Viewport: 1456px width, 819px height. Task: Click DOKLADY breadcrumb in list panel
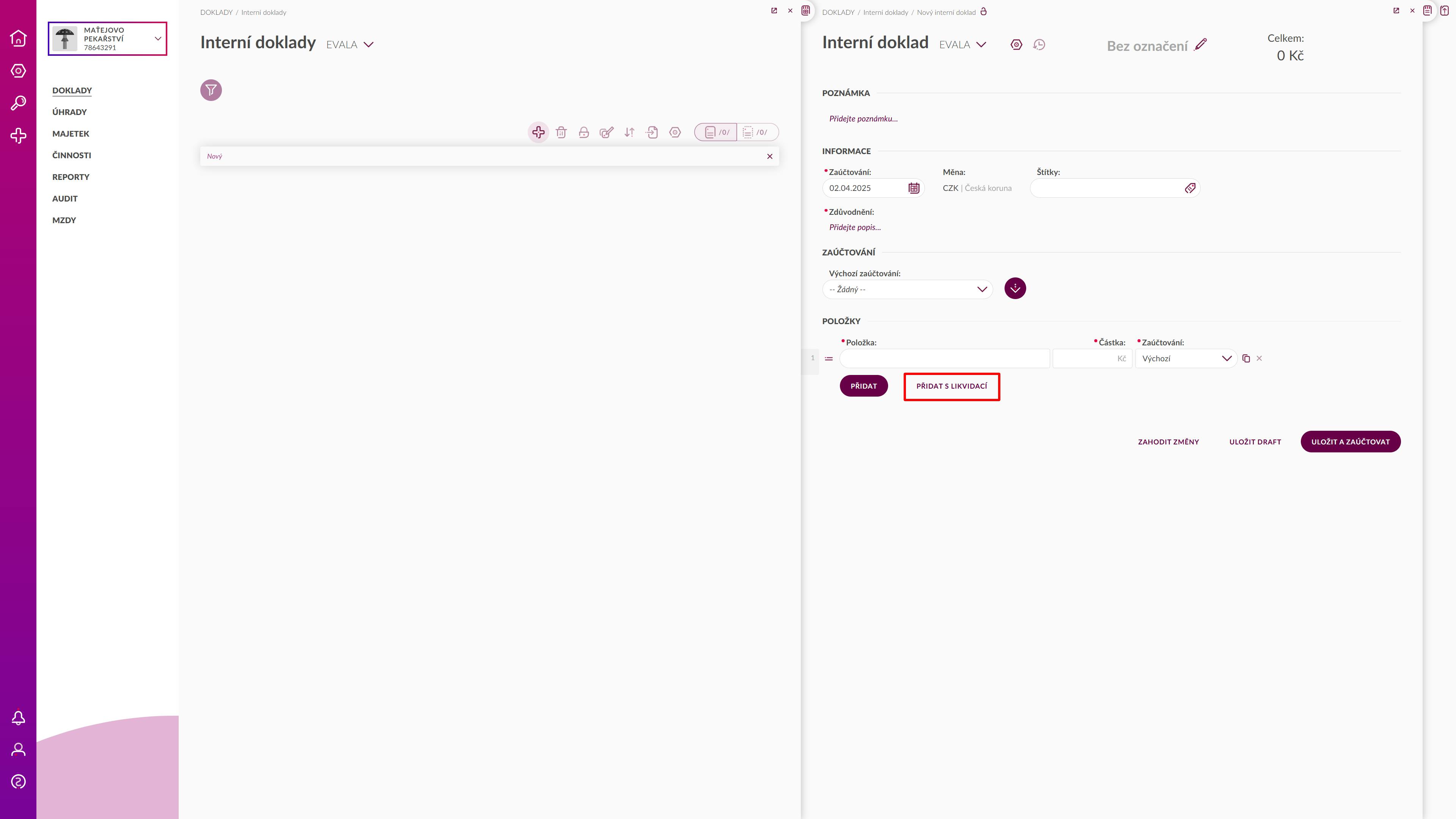pos(217,13)
